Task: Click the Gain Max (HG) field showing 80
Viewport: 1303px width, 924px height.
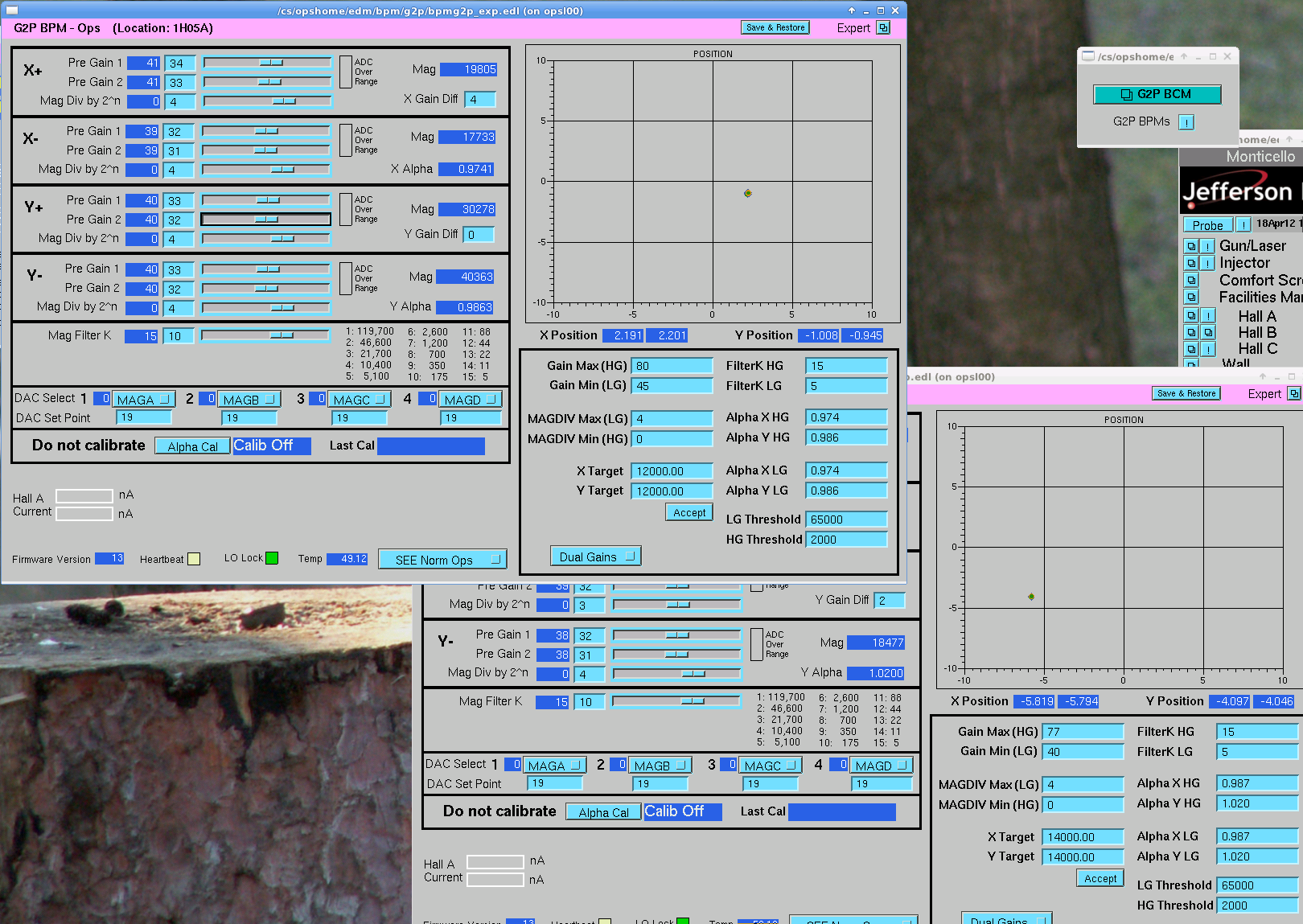Action: coord(672,366)
